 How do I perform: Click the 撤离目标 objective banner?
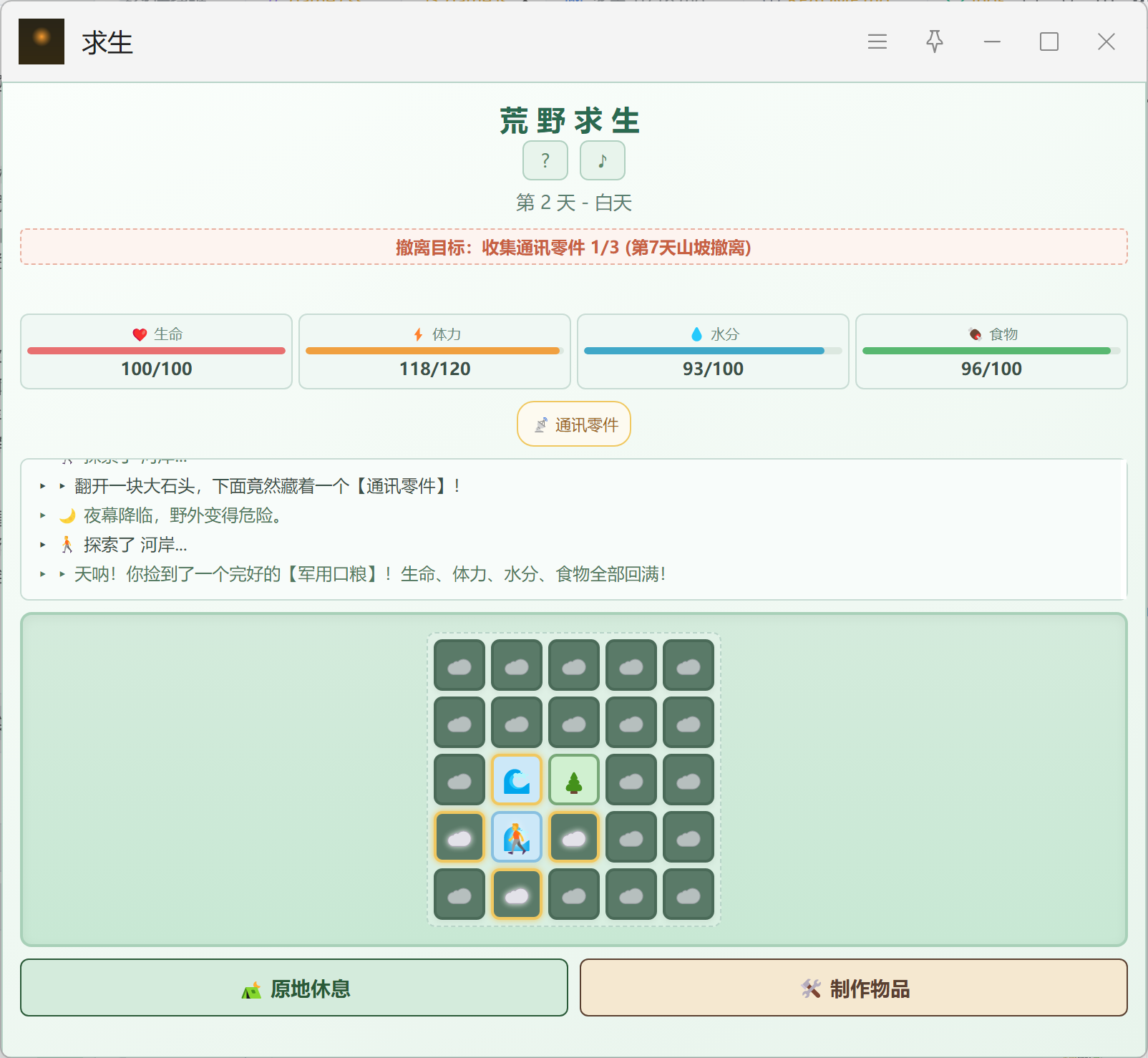pos(574,247)
